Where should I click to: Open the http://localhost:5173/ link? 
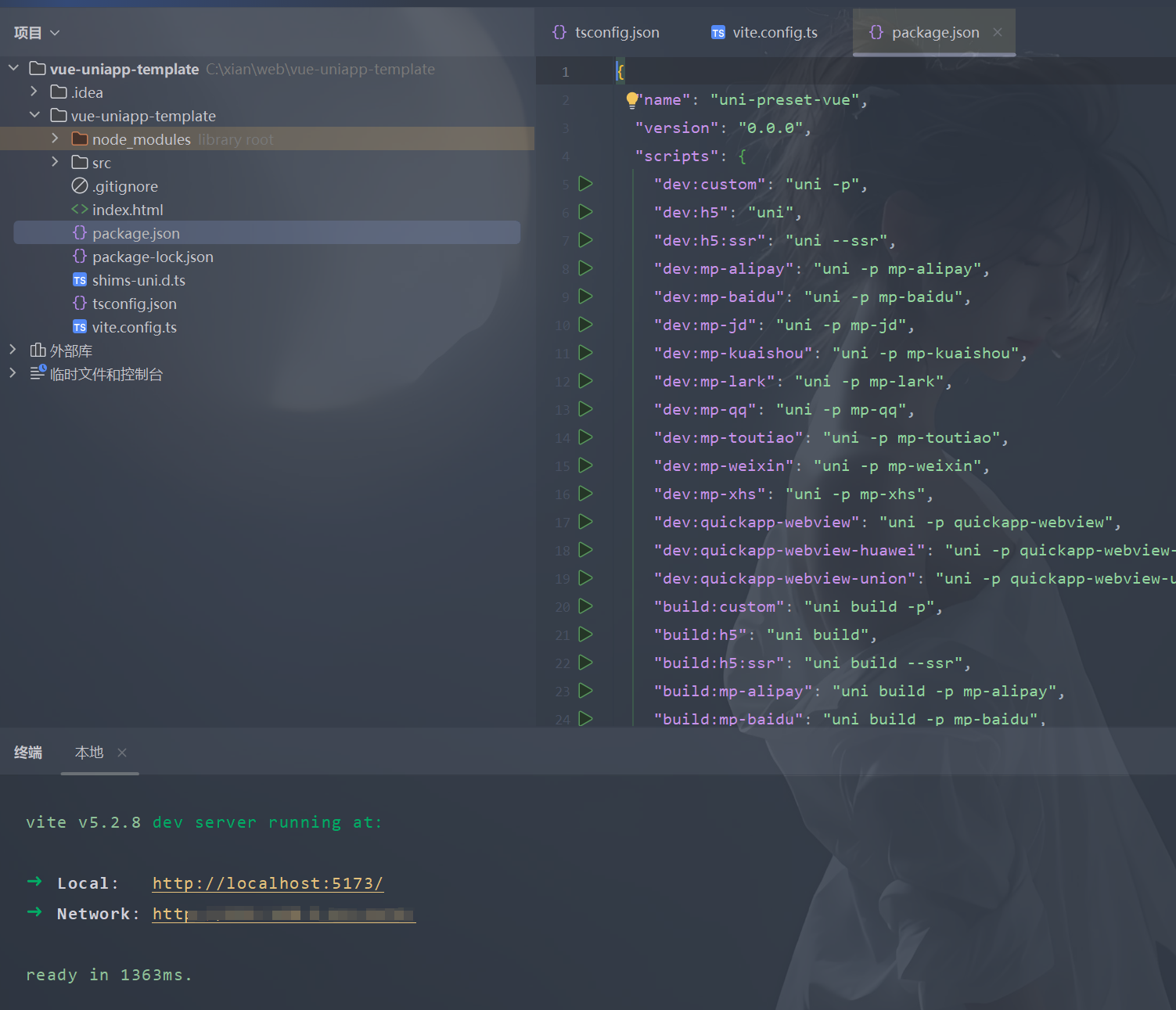point(268,882)
